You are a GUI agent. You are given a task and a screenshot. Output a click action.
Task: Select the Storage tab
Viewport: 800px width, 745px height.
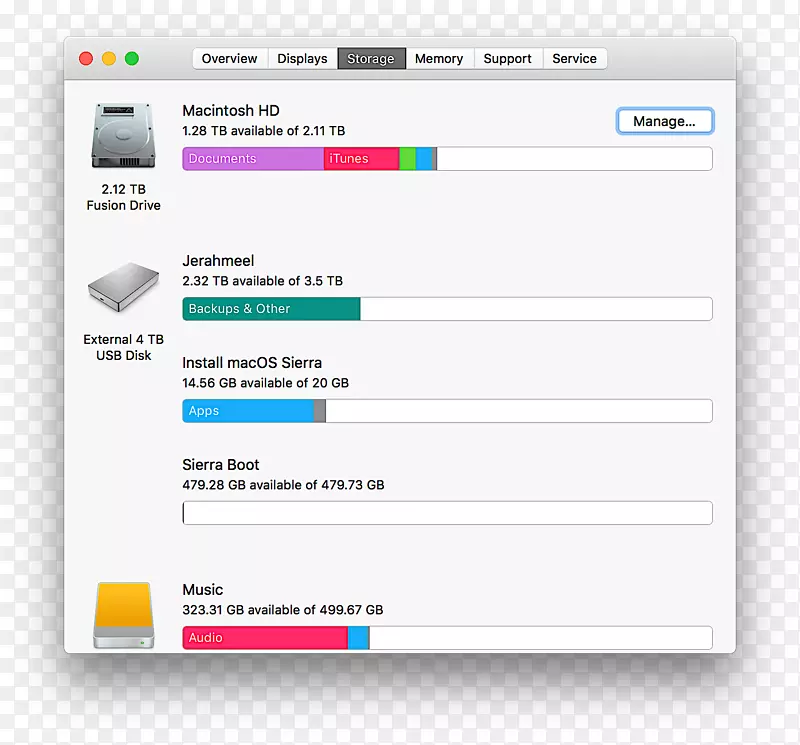pyautogui.click(x=371, y=59)
